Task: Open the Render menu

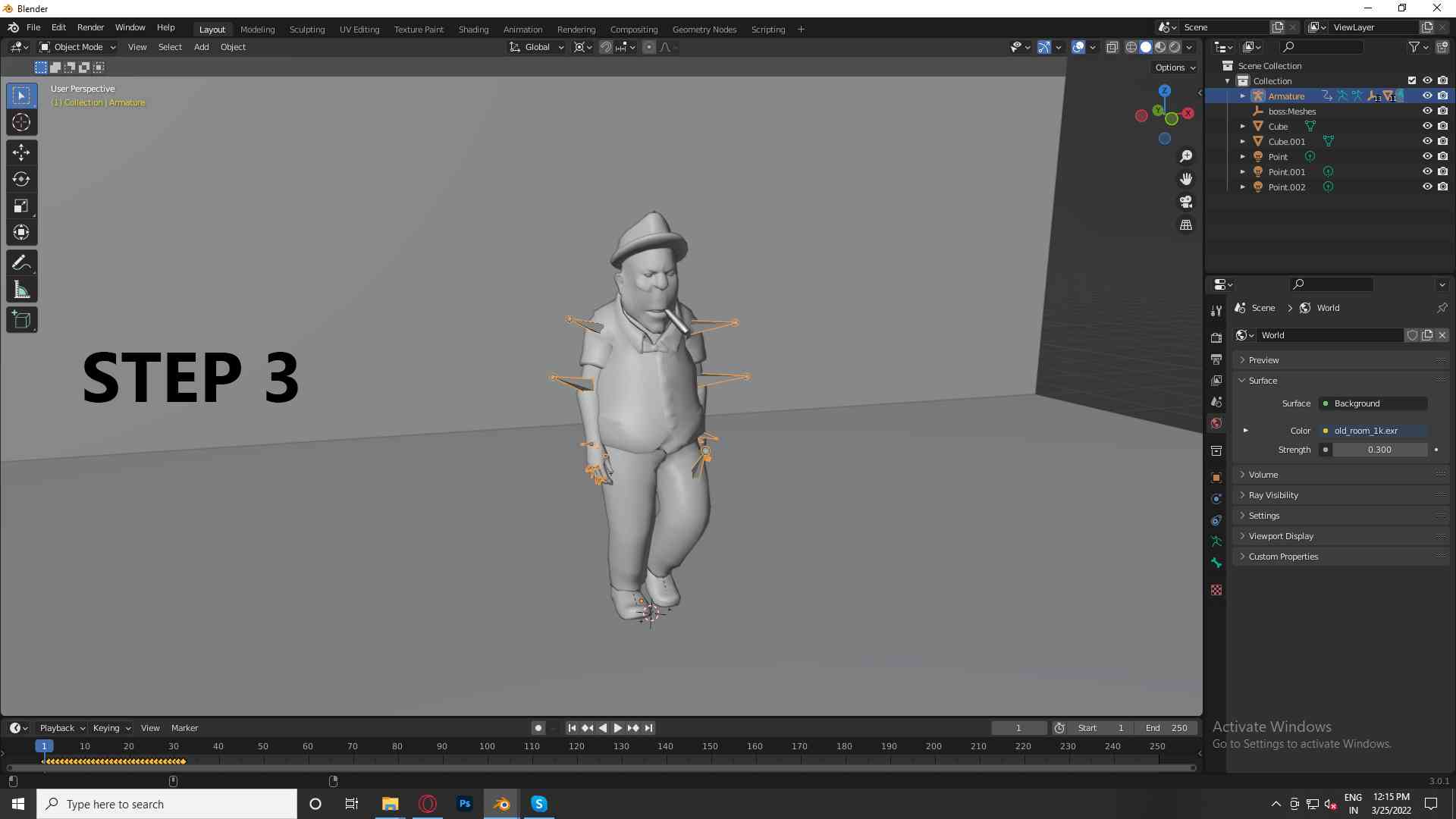Action: point(90,27)
